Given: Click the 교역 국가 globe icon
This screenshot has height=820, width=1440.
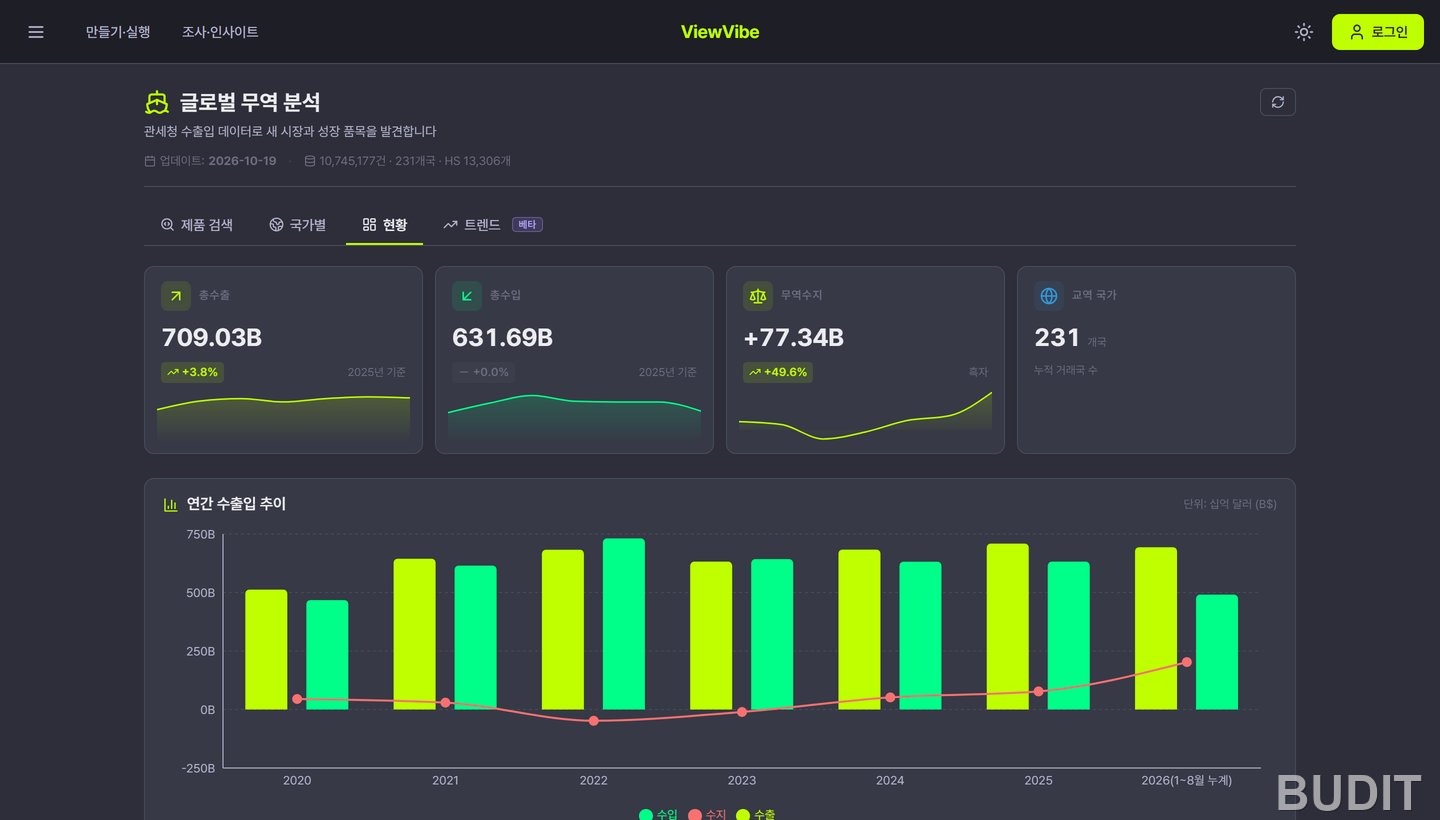Looking at the screenshot, I should click(1049, 295).
